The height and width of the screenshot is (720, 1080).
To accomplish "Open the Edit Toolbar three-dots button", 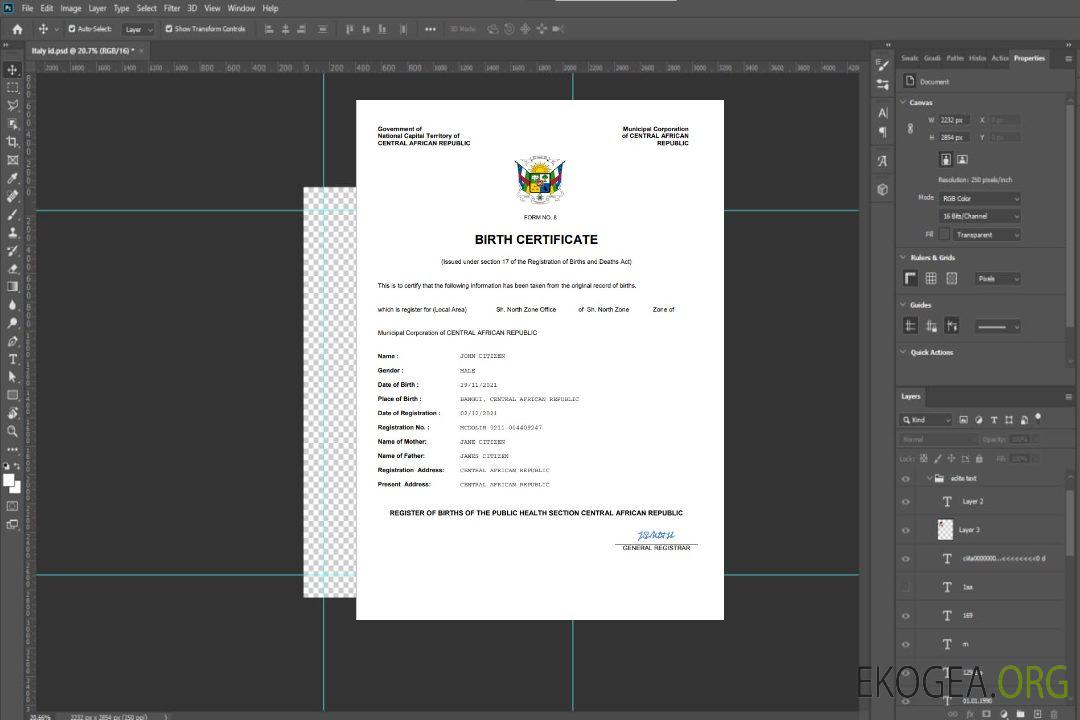I will (x=12, y=449).
